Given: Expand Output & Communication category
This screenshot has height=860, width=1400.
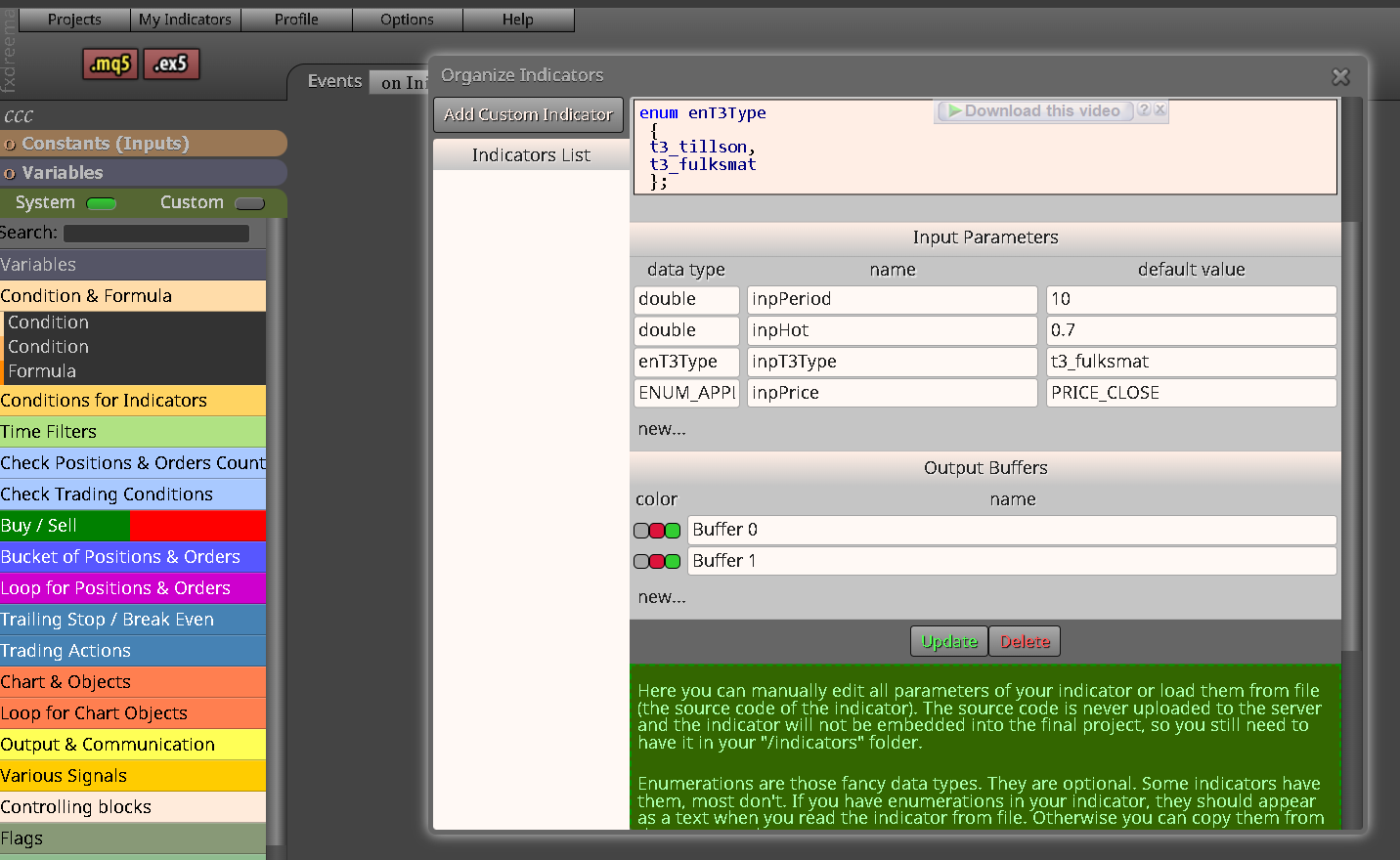Looking at the screenshot, I should tap(133, 745).
